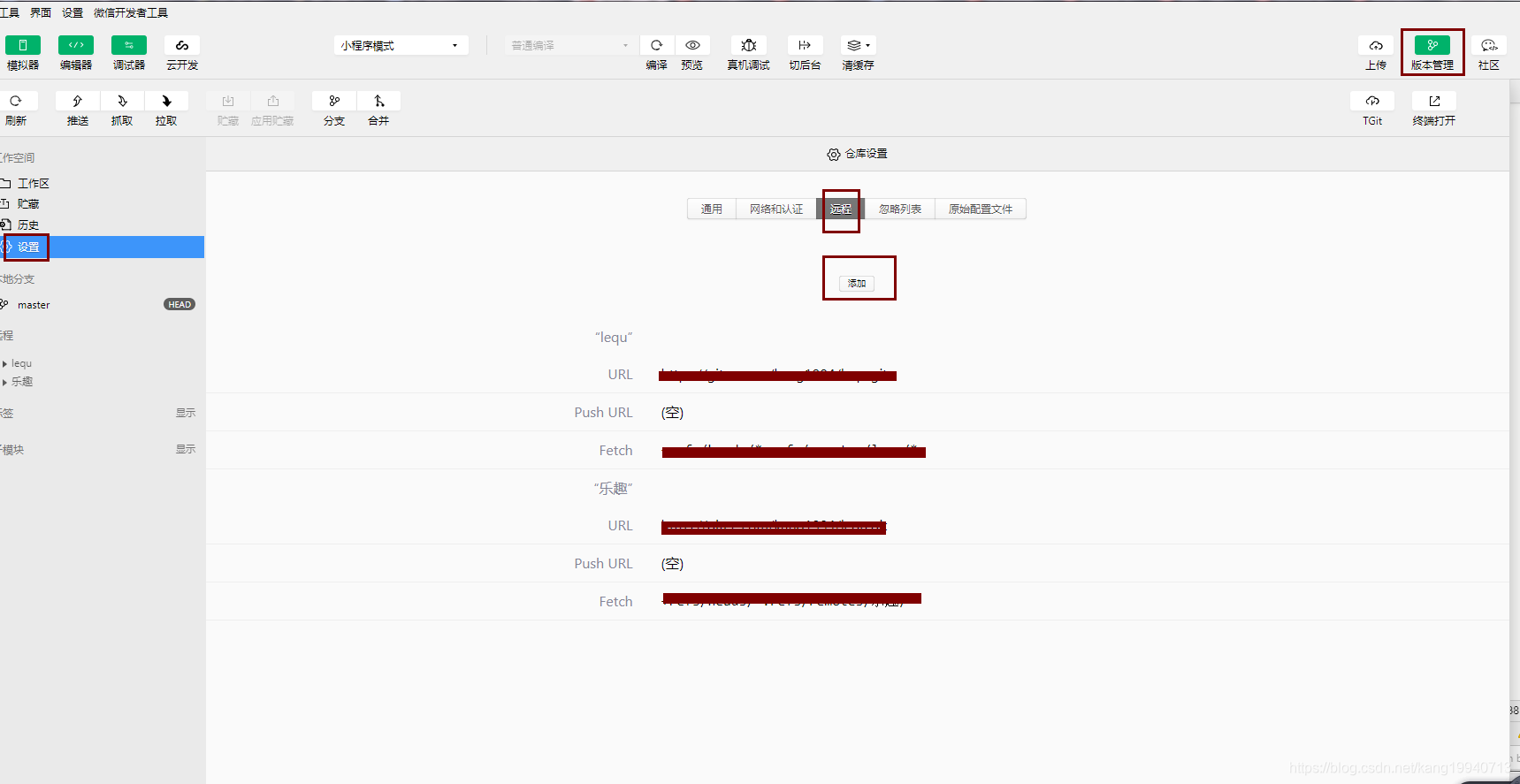
Task: Click the compile (编译) refresh icon
Action: (657, 45)
